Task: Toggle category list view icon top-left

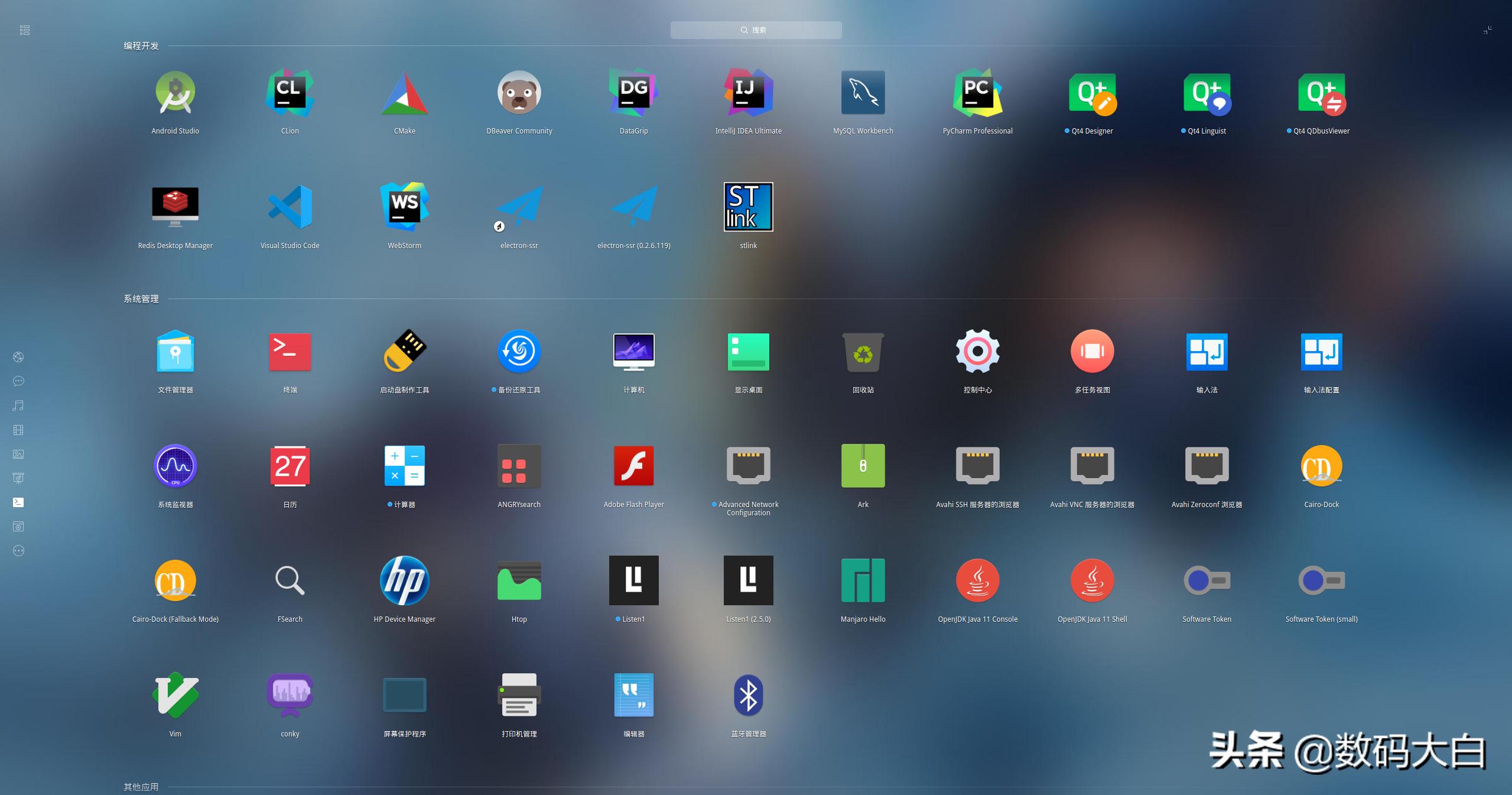Action: pos(24,30)
